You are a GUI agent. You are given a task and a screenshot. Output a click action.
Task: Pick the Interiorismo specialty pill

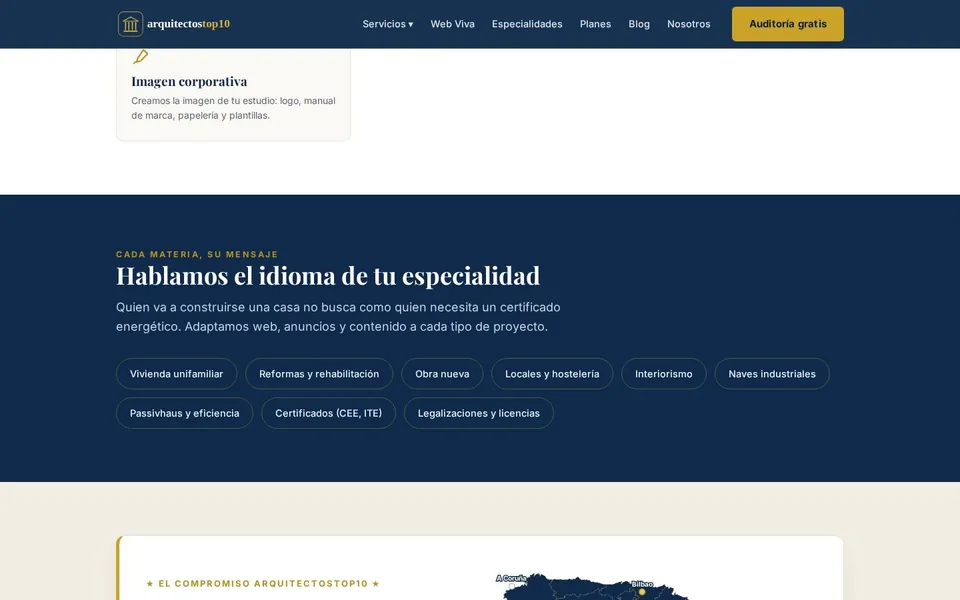664,373
